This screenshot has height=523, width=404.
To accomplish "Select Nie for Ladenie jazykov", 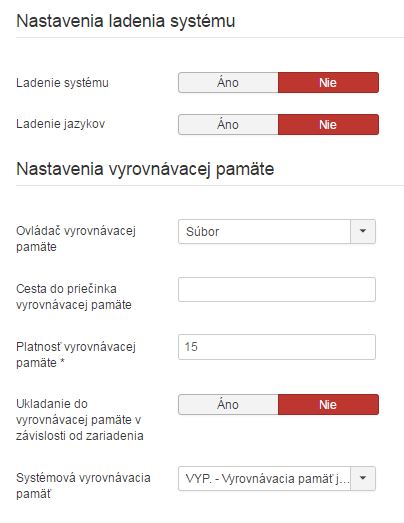I will click(x=328, y=124).
